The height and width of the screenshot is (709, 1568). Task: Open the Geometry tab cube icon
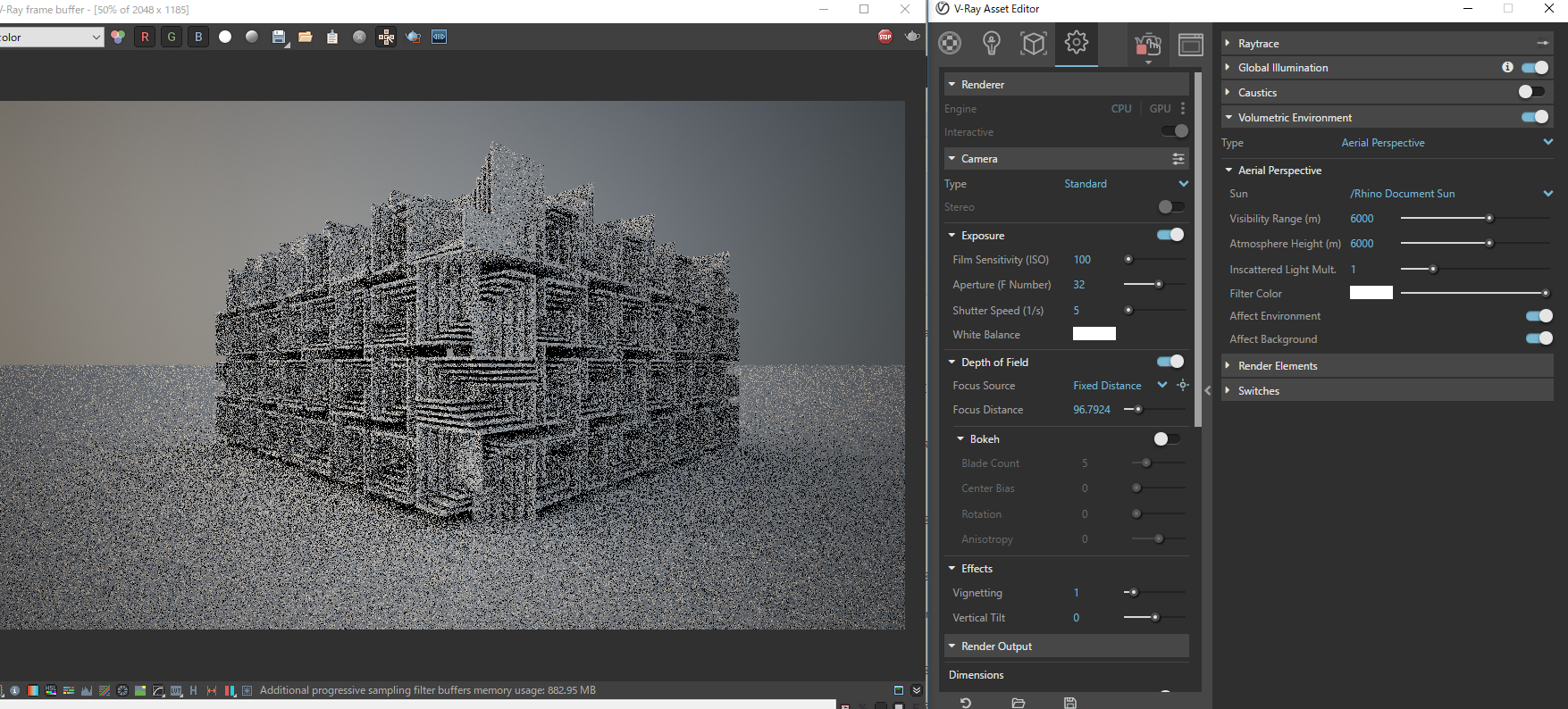pos(1034,43)
